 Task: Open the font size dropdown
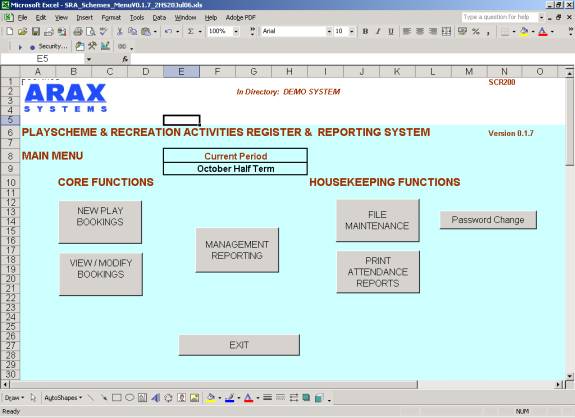(x=352, y=32)
